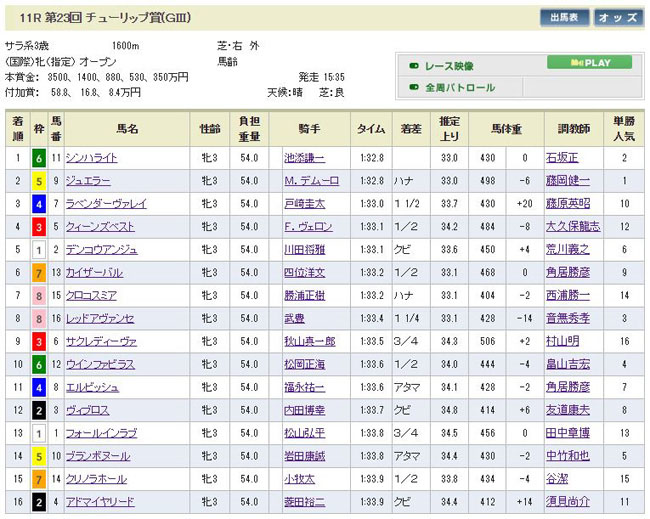Image resolution: width=650 pixels, height=519 pixels.
Task: Open the 全周パトロール video link
Action: point(460,88)
